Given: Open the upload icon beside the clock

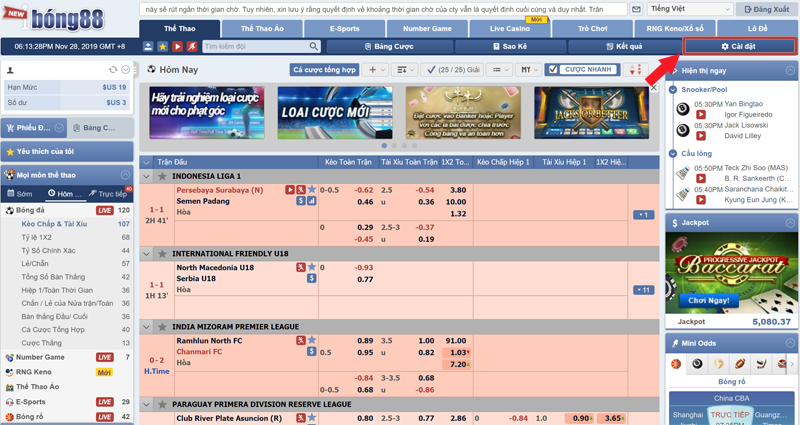Looking at the screenshot, I should tap(148, 46).
